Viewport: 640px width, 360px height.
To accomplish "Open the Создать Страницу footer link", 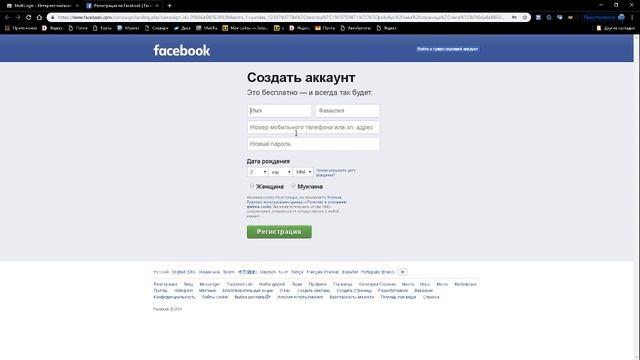I will click(x=354, y=291).
